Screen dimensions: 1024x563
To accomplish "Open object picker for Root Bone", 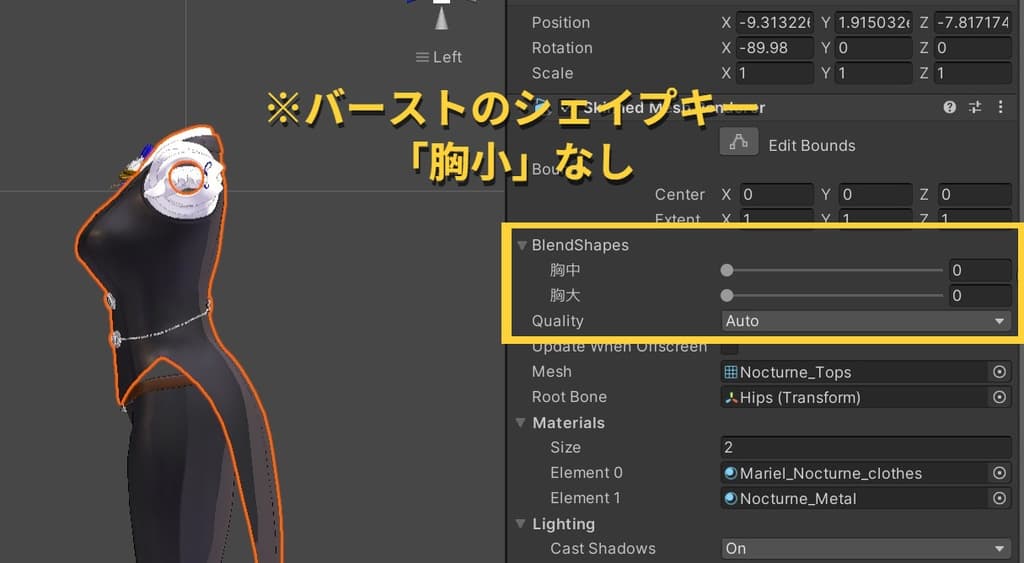I will 999,397.
